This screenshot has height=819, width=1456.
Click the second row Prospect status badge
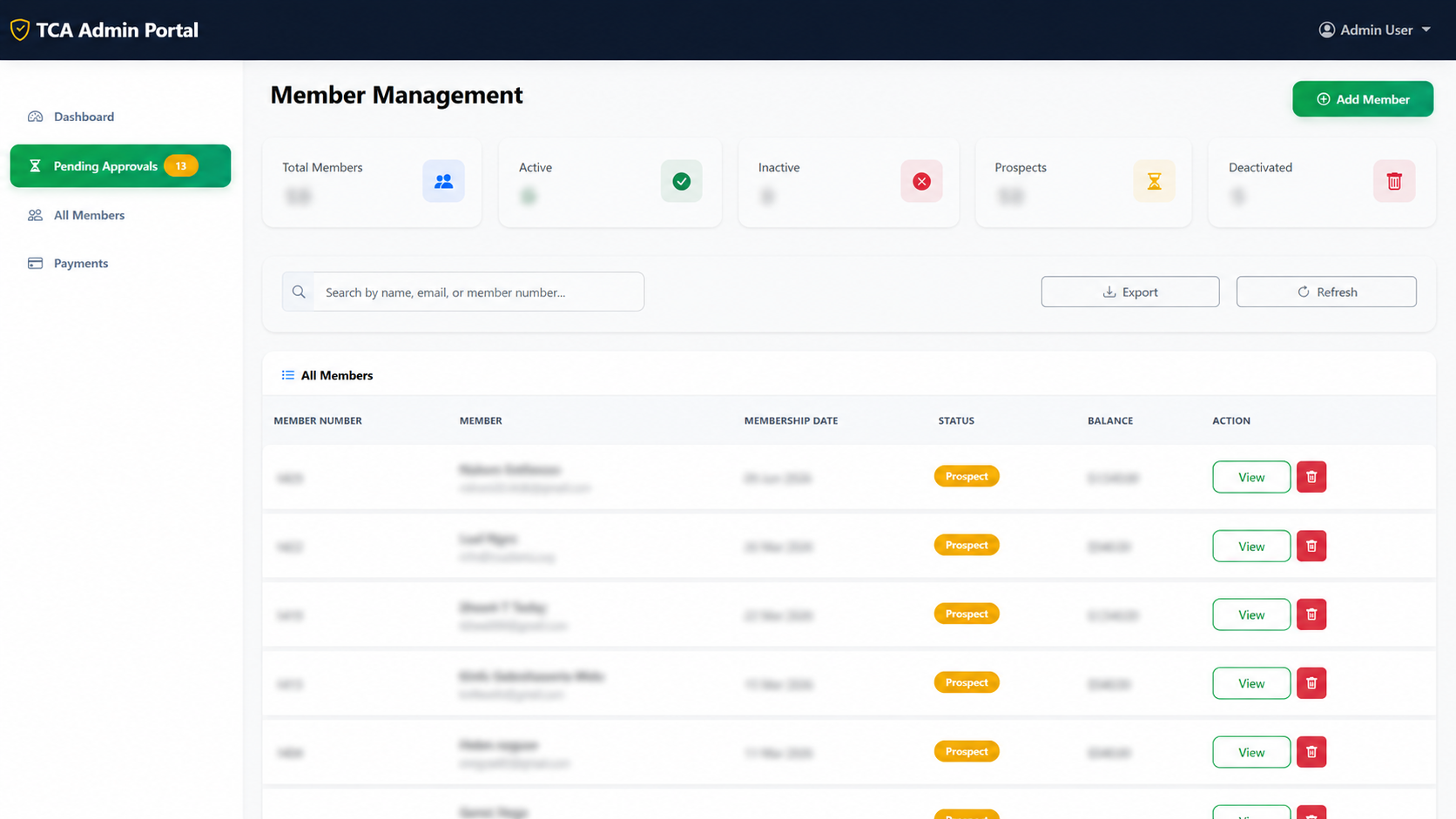[967, 545]
